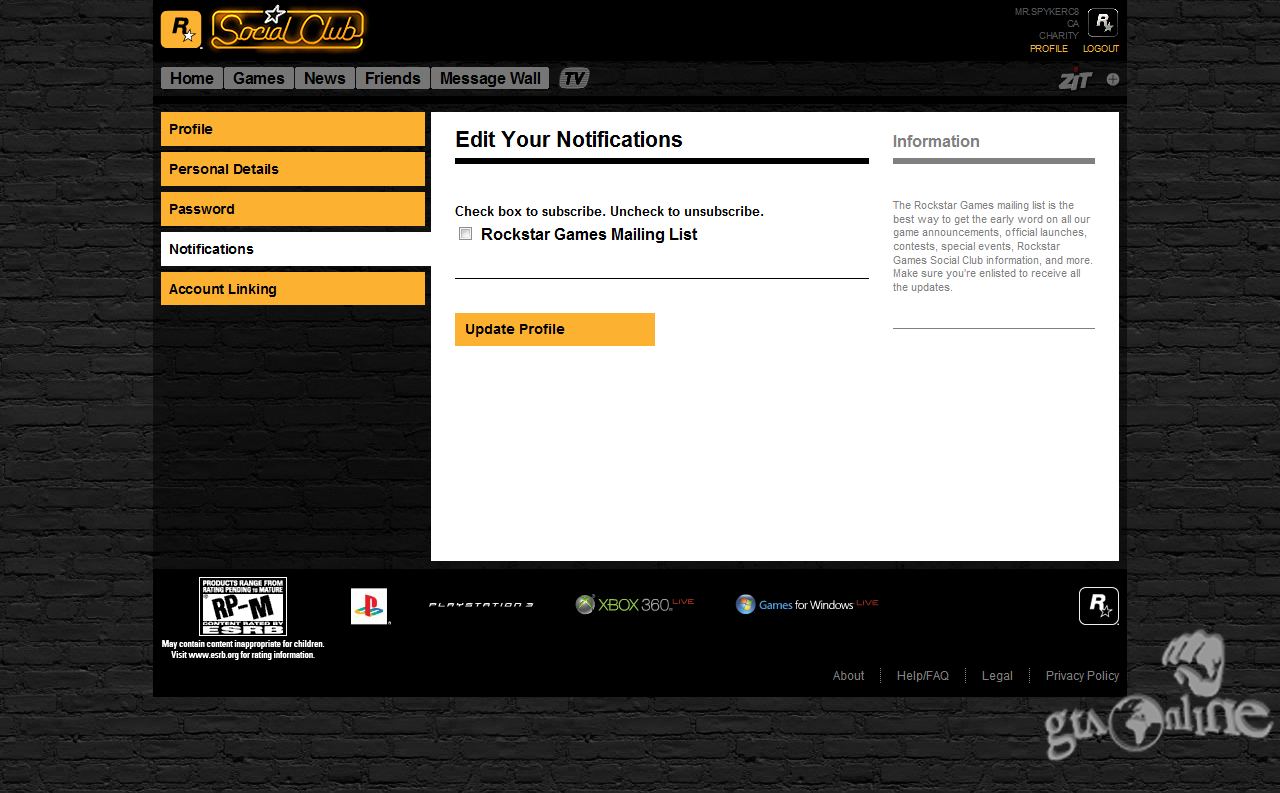This screenshot has height=793, width=1280.
Task: Open the TV icon in navigation bar
Action: (574, 78)
